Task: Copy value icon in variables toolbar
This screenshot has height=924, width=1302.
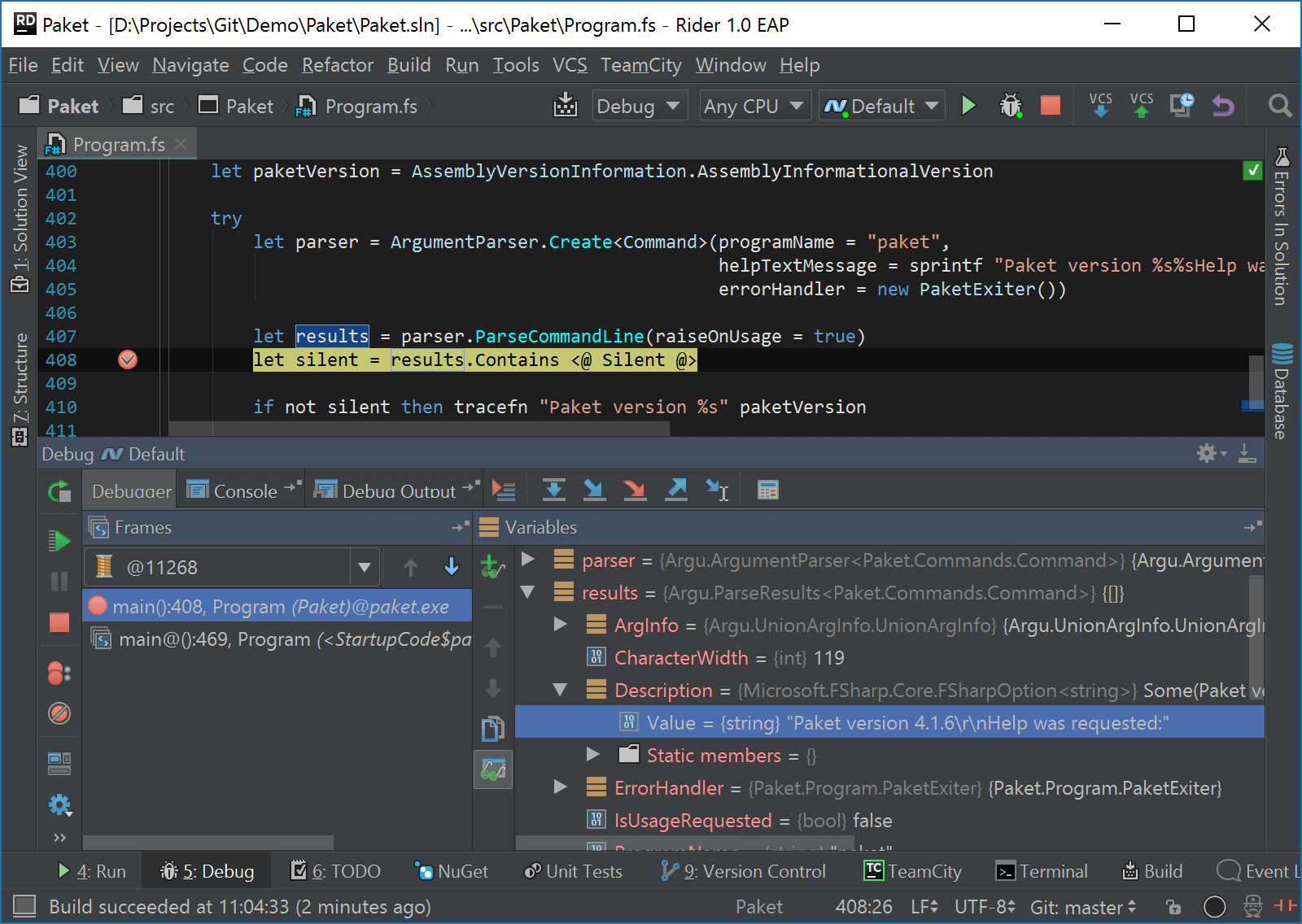Action: (493, 729)
